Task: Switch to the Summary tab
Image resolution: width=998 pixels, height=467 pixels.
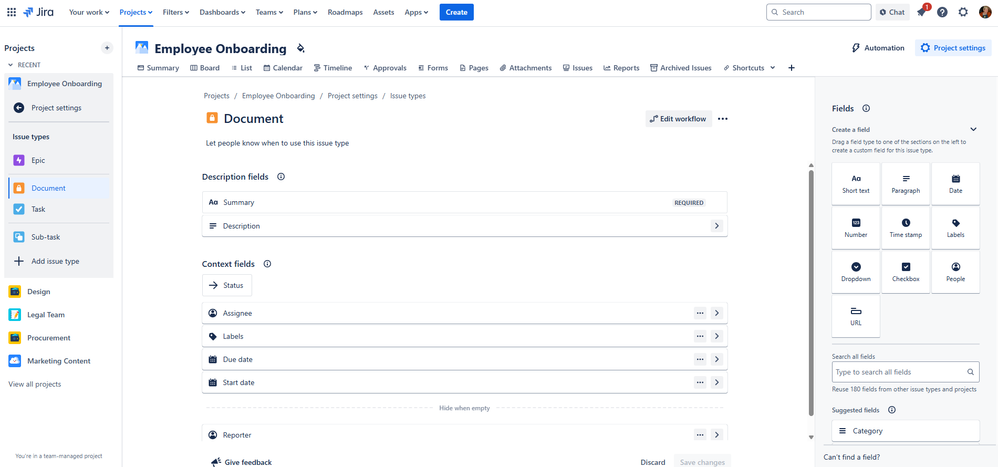Action: pos(158,67)
